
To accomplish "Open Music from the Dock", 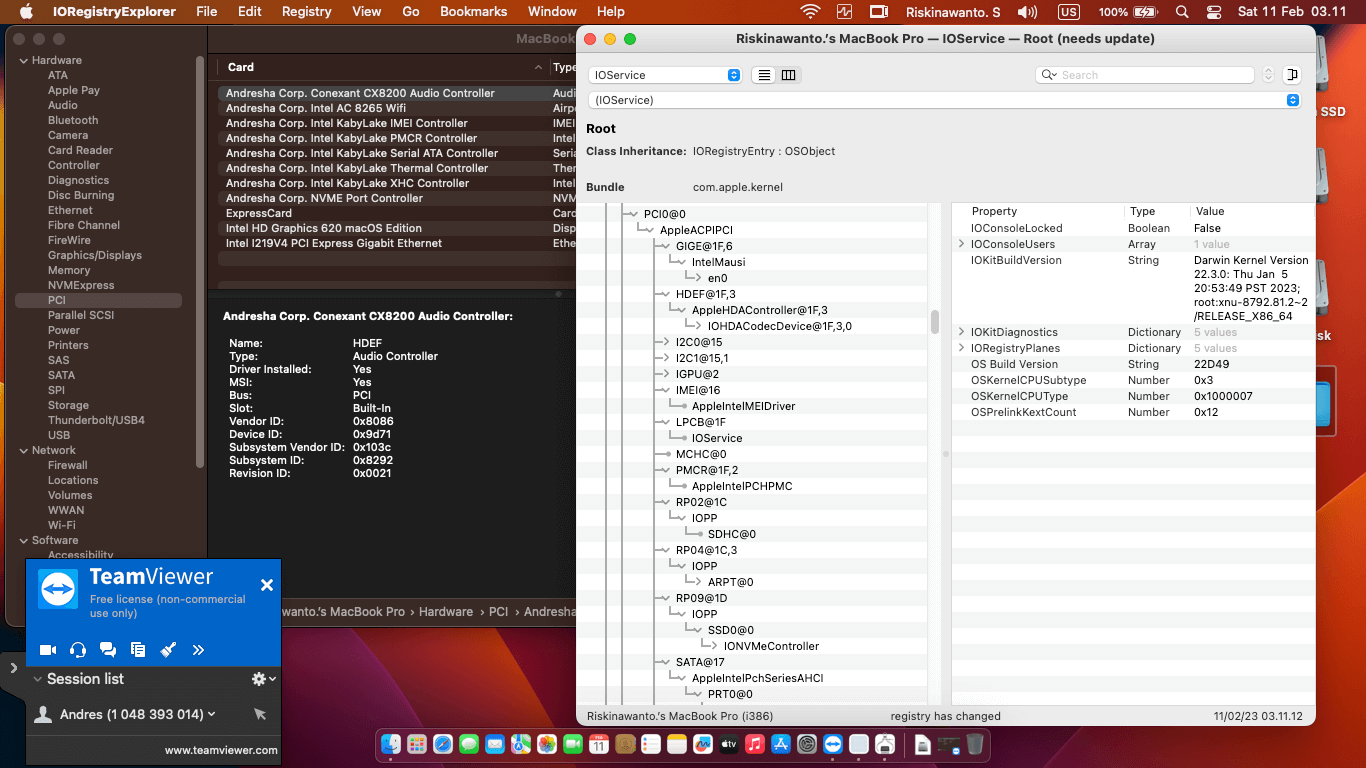I will pyautogui.click(x=755, y=744).
